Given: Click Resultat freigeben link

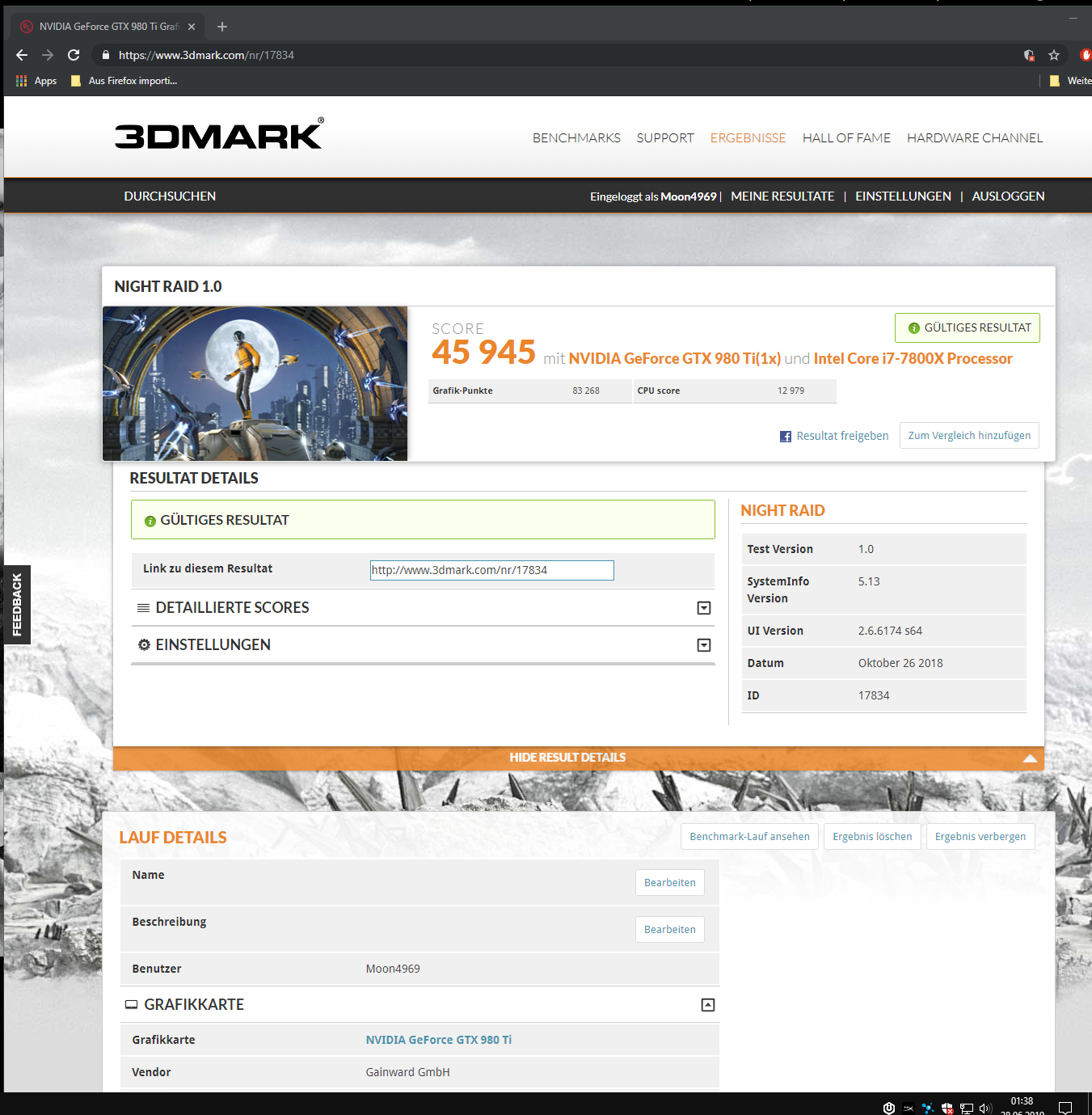Looking at the screenshot, I should click(x=842, y=436).
